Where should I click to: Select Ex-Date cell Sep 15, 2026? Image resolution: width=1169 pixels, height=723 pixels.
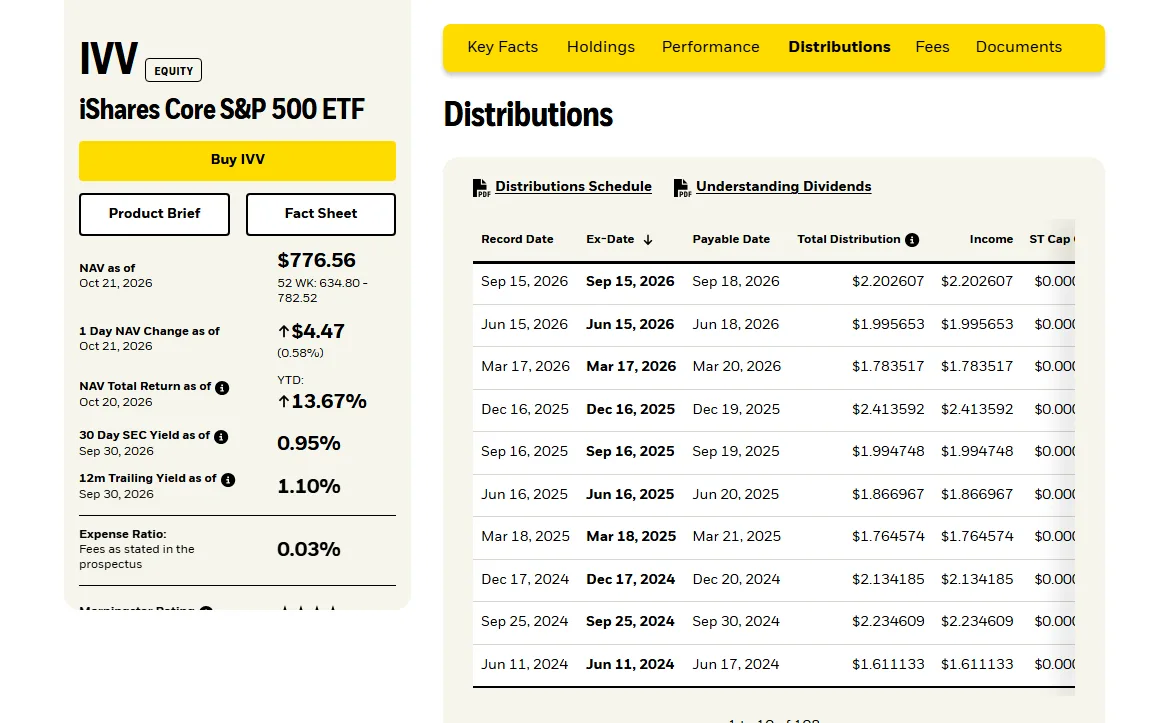(x=630, y=282)
